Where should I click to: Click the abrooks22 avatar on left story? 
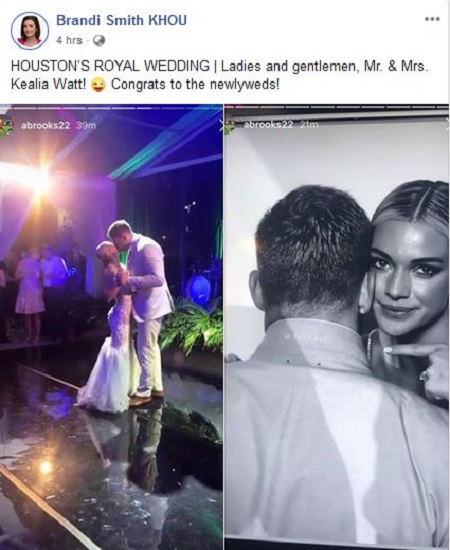point(6,125)
